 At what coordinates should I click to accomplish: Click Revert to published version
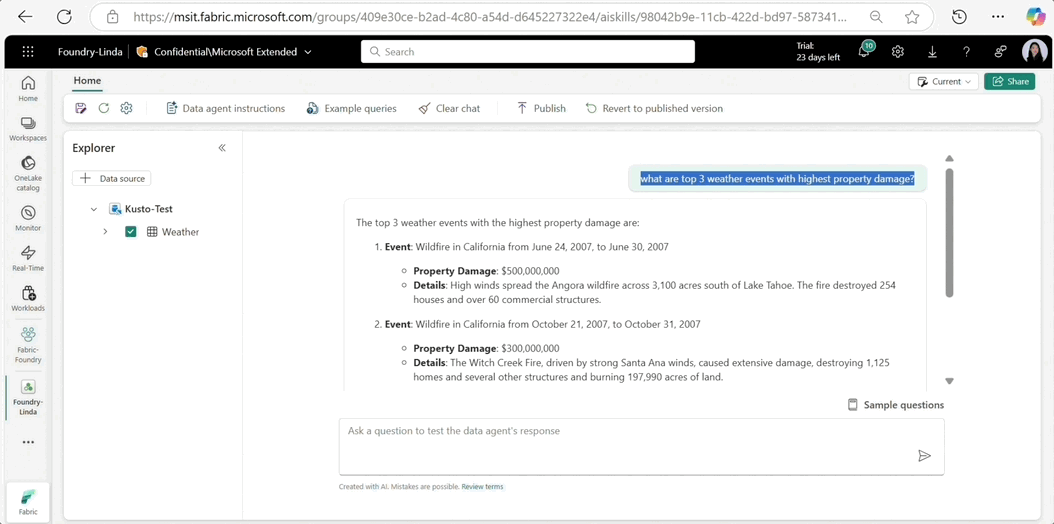click(654, 108)
